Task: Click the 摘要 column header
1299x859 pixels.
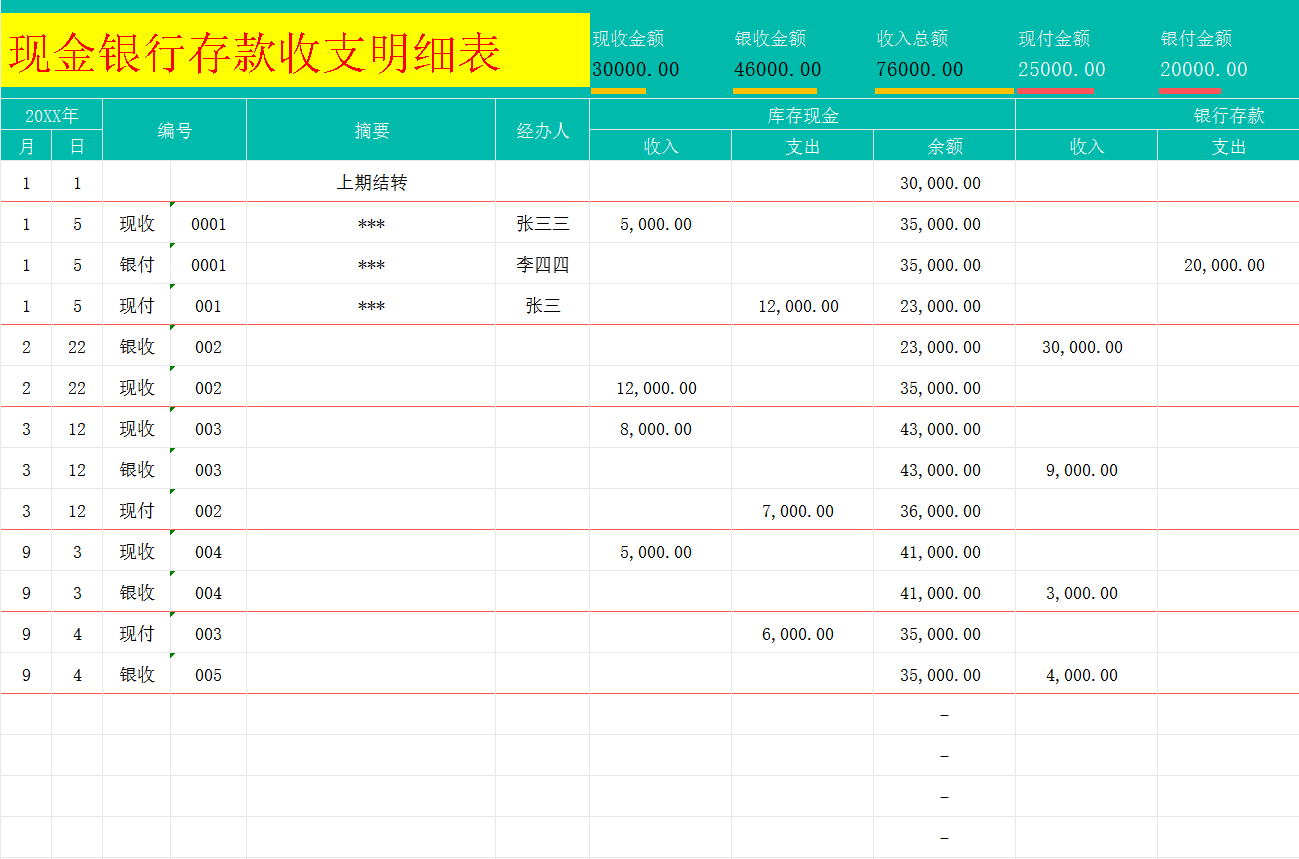Action: tap(372, 129)
